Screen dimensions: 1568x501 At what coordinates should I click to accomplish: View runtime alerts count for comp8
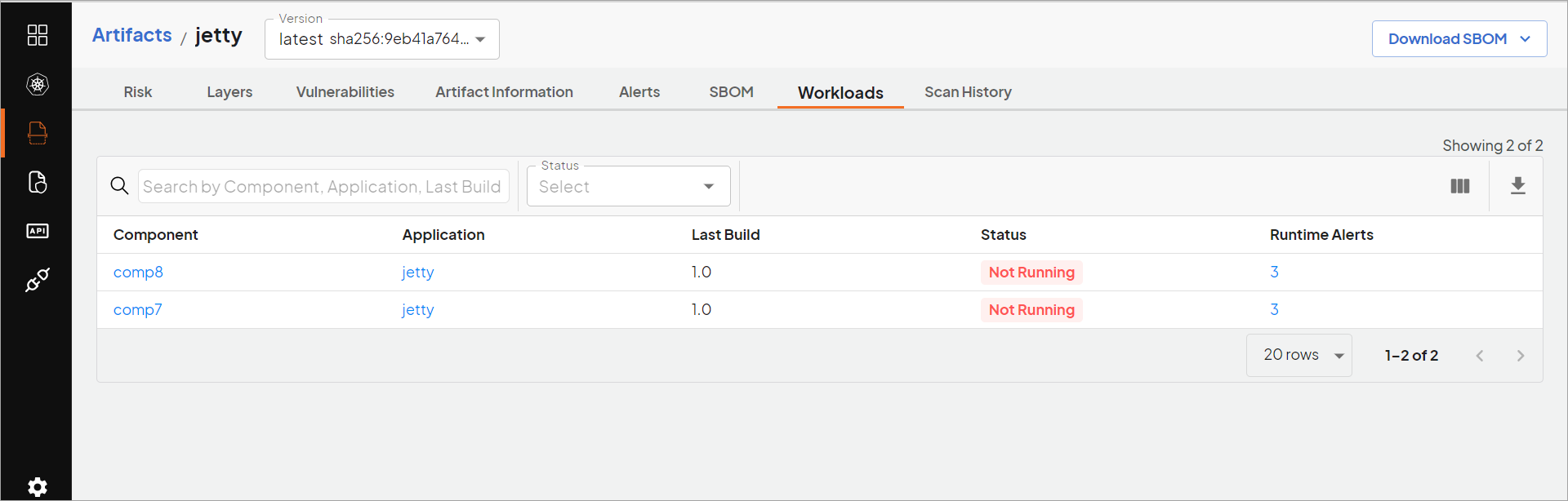pyautogui.click(x=1274, y=273)
